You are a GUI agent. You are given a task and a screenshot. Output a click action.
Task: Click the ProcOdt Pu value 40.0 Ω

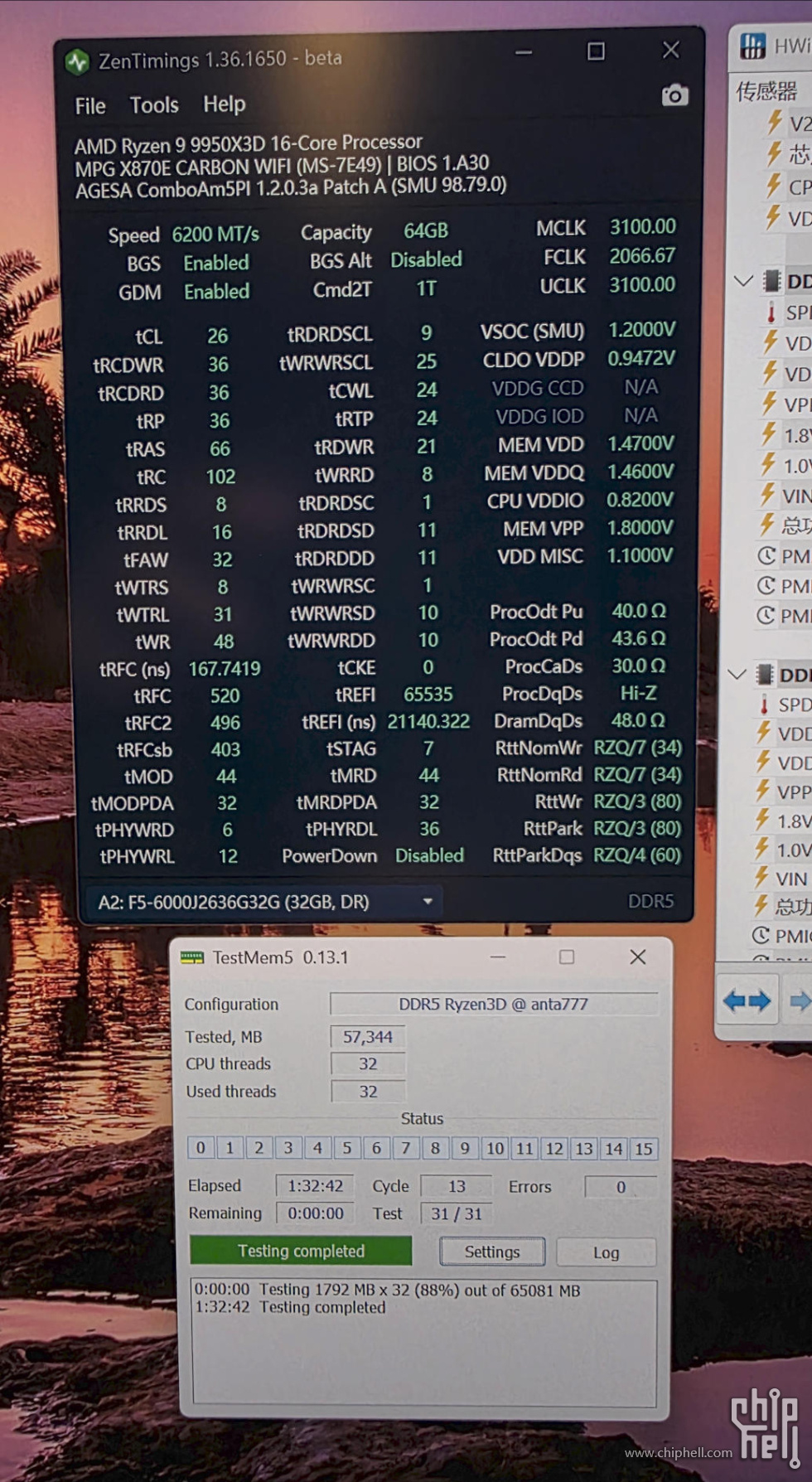(639, 611)
